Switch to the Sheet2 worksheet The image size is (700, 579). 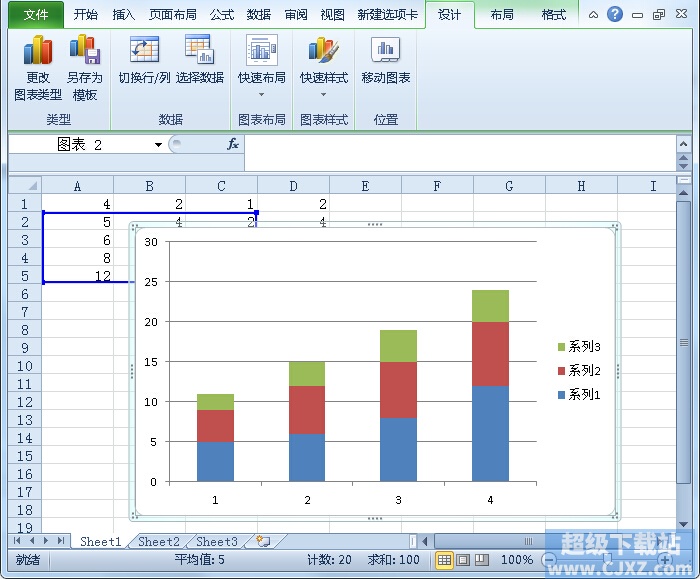158,542
